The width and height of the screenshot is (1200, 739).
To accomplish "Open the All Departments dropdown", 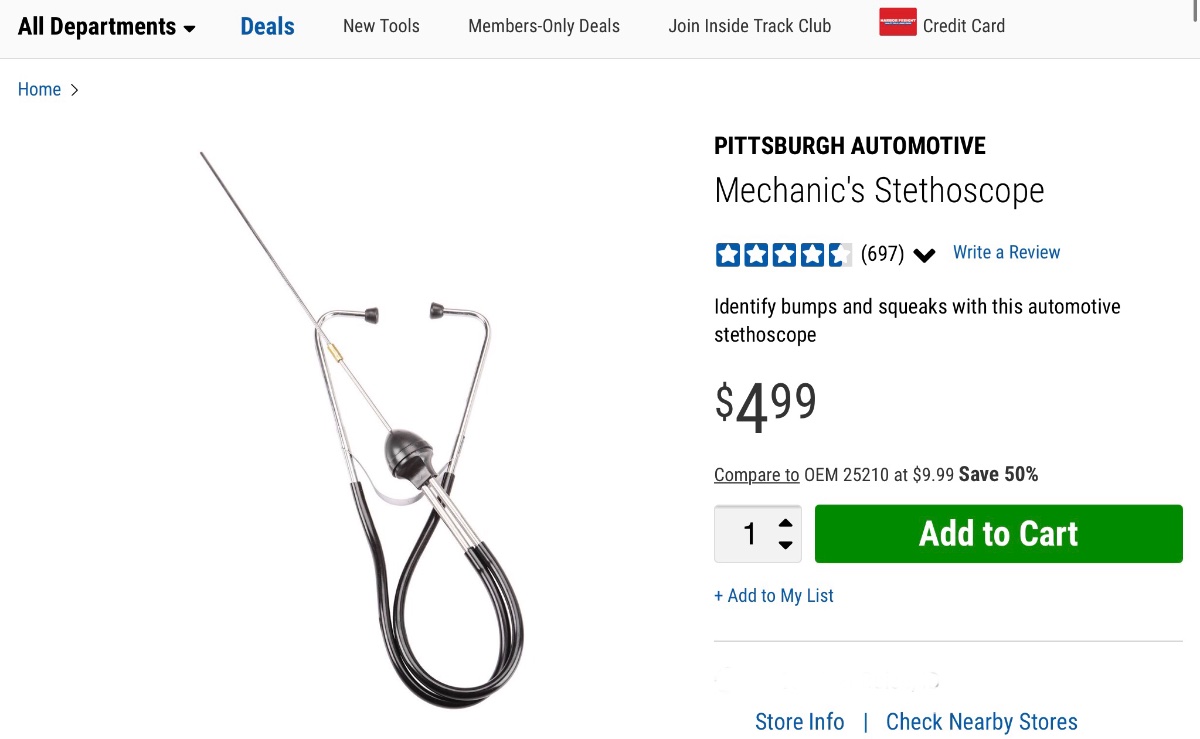I will (107, 27).
